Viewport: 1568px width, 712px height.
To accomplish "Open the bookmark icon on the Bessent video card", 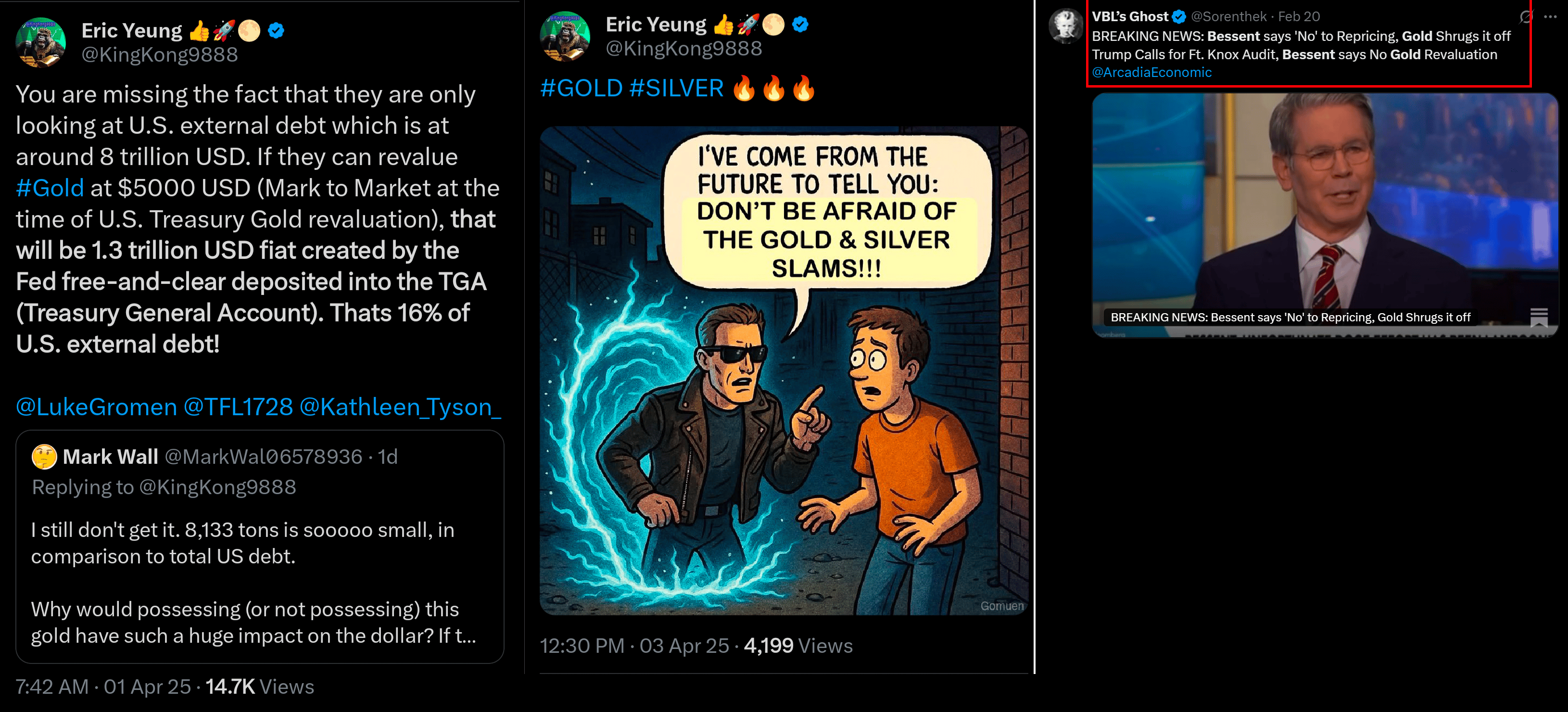I will click(1539, 318).
